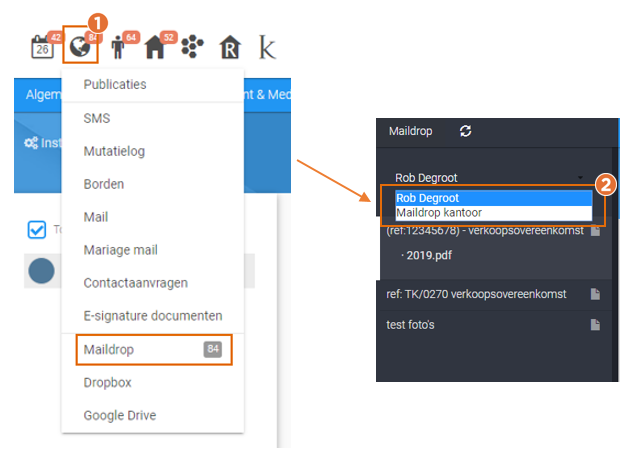This screenshot has height=457, width=633.
Task: Open E-signature documenten menu entry
Action: 153,316
